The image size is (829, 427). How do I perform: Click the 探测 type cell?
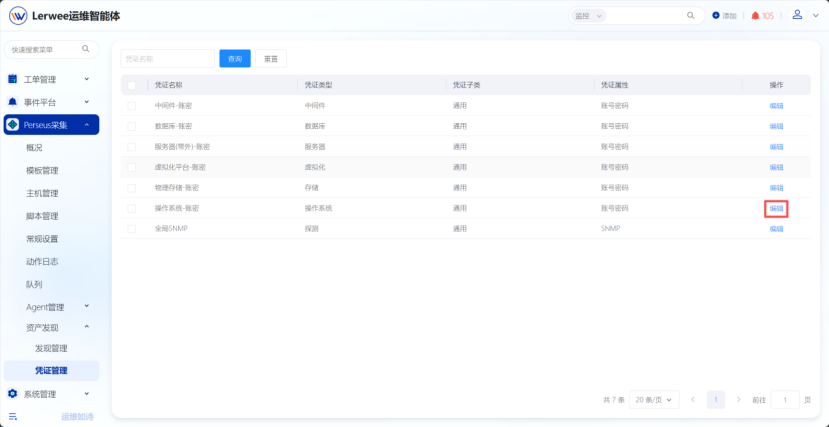click(311, 229)
